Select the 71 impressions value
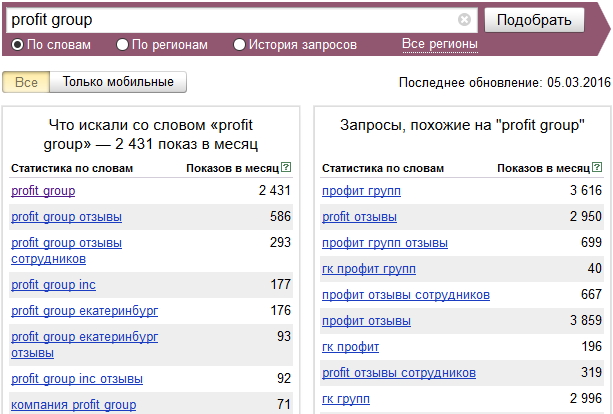The width and height of the screenshot is (613, 414). point(284,404)
